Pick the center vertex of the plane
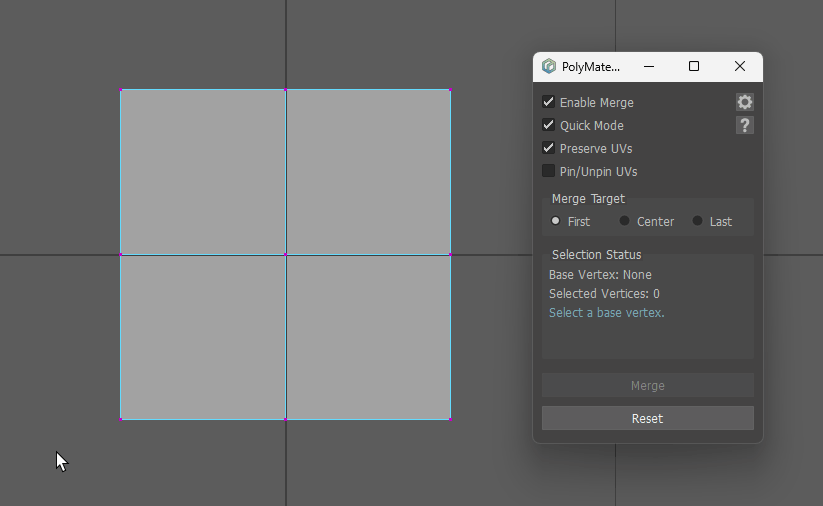823x506 pixels. (x=286, y=255)
